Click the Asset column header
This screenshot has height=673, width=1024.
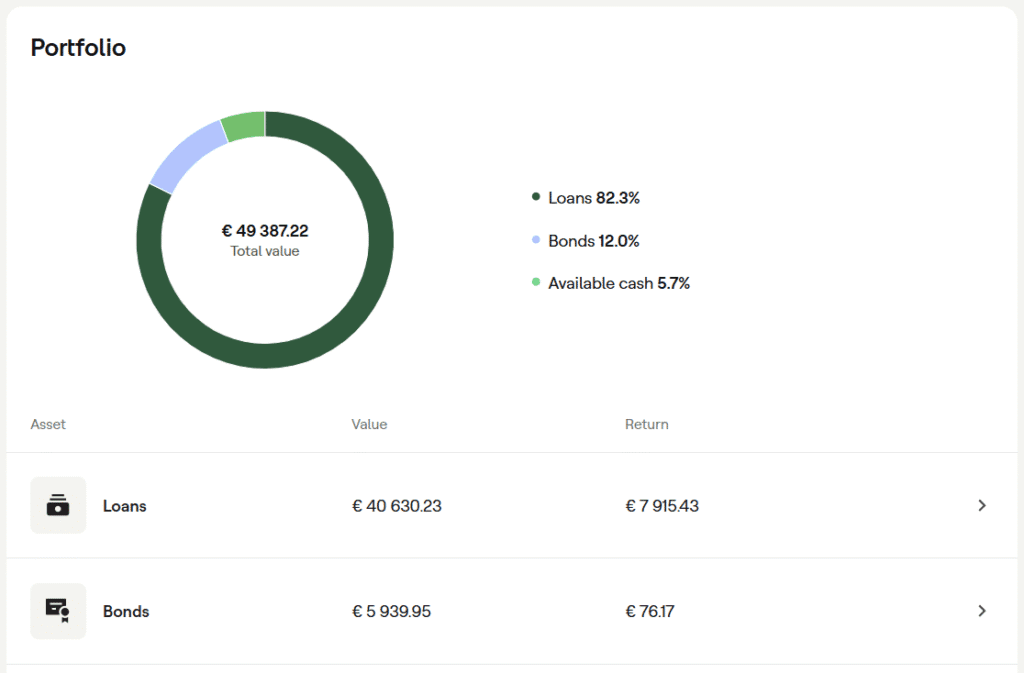pyautogui.click(x=48, y=424)
